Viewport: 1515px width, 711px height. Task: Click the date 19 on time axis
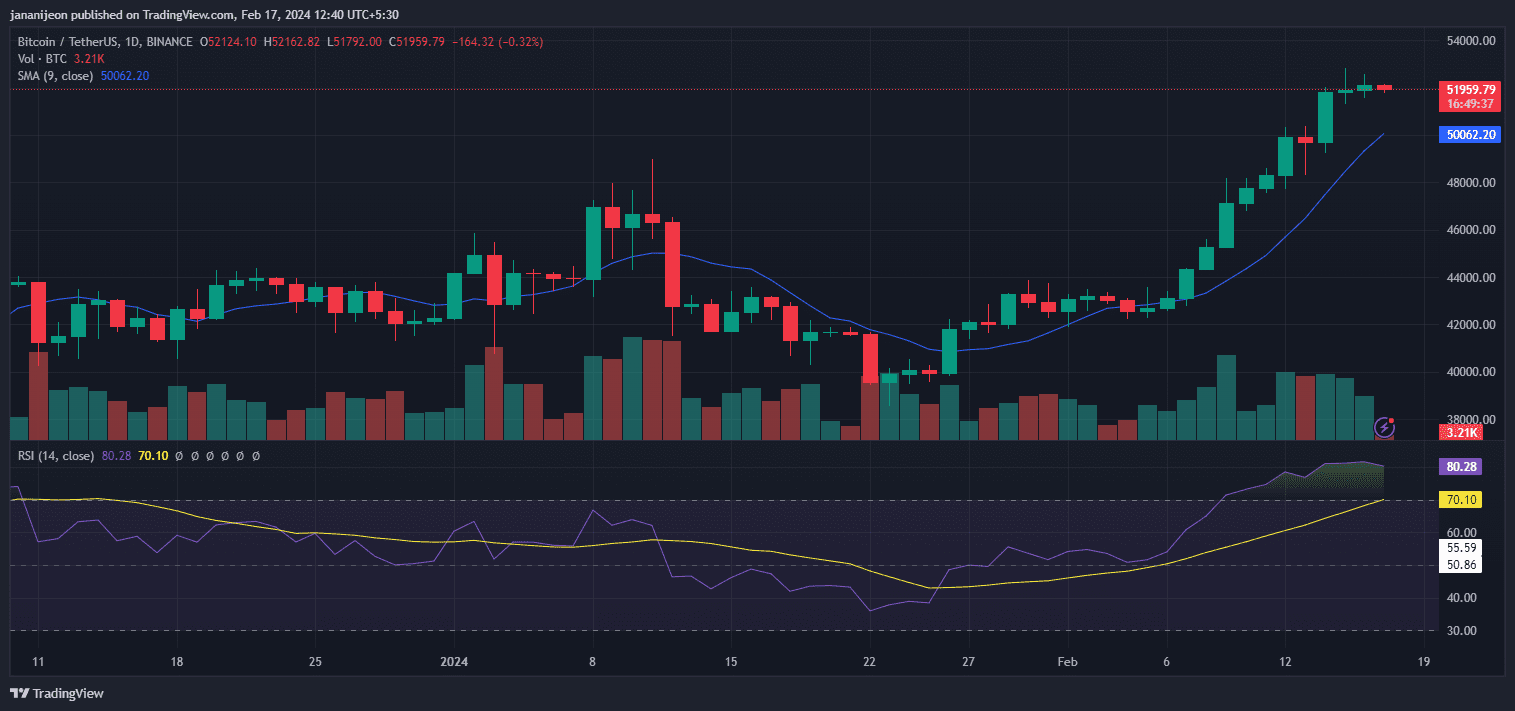click(1423, 662)
